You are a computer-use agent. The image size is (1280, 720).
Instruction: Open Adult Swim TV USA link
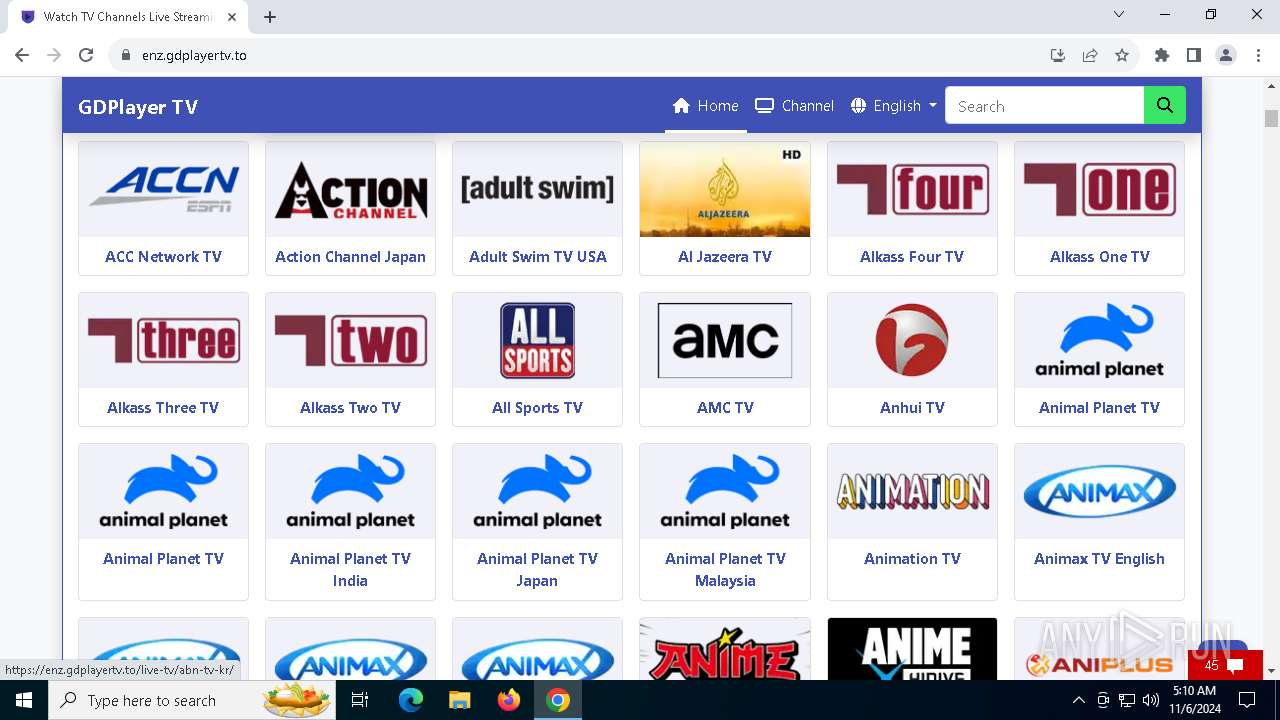point(537,257)
